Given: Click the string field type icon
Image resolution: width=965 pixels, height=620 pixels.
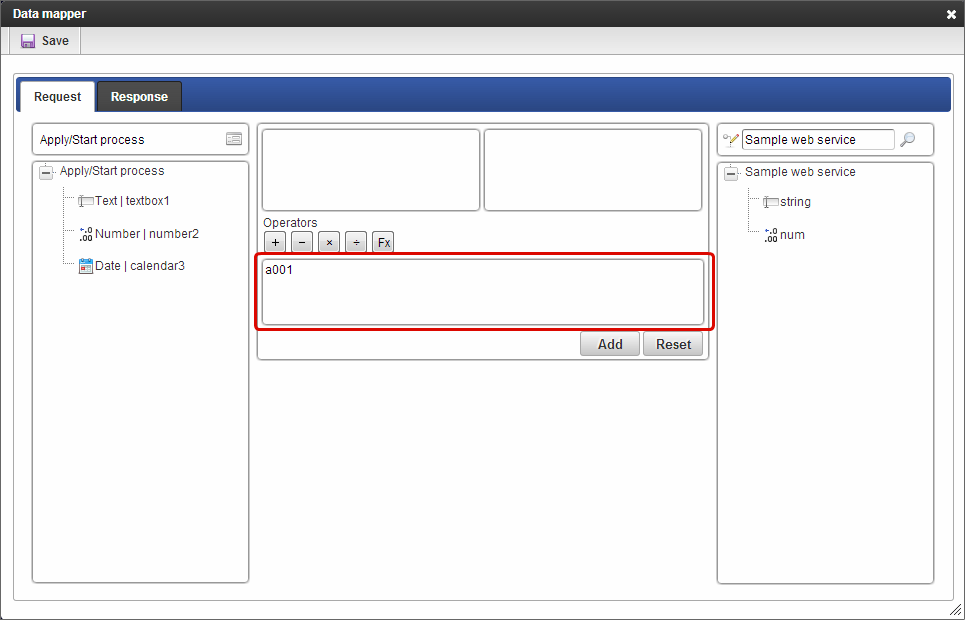Looking at the screenshot, I should (x=771, y=203).
